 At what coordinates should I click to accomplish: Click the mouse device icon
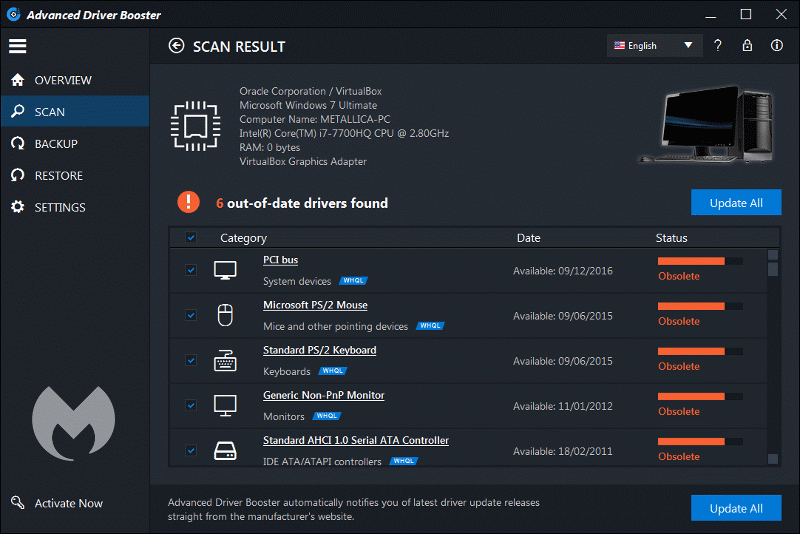(x=225, y=315)
